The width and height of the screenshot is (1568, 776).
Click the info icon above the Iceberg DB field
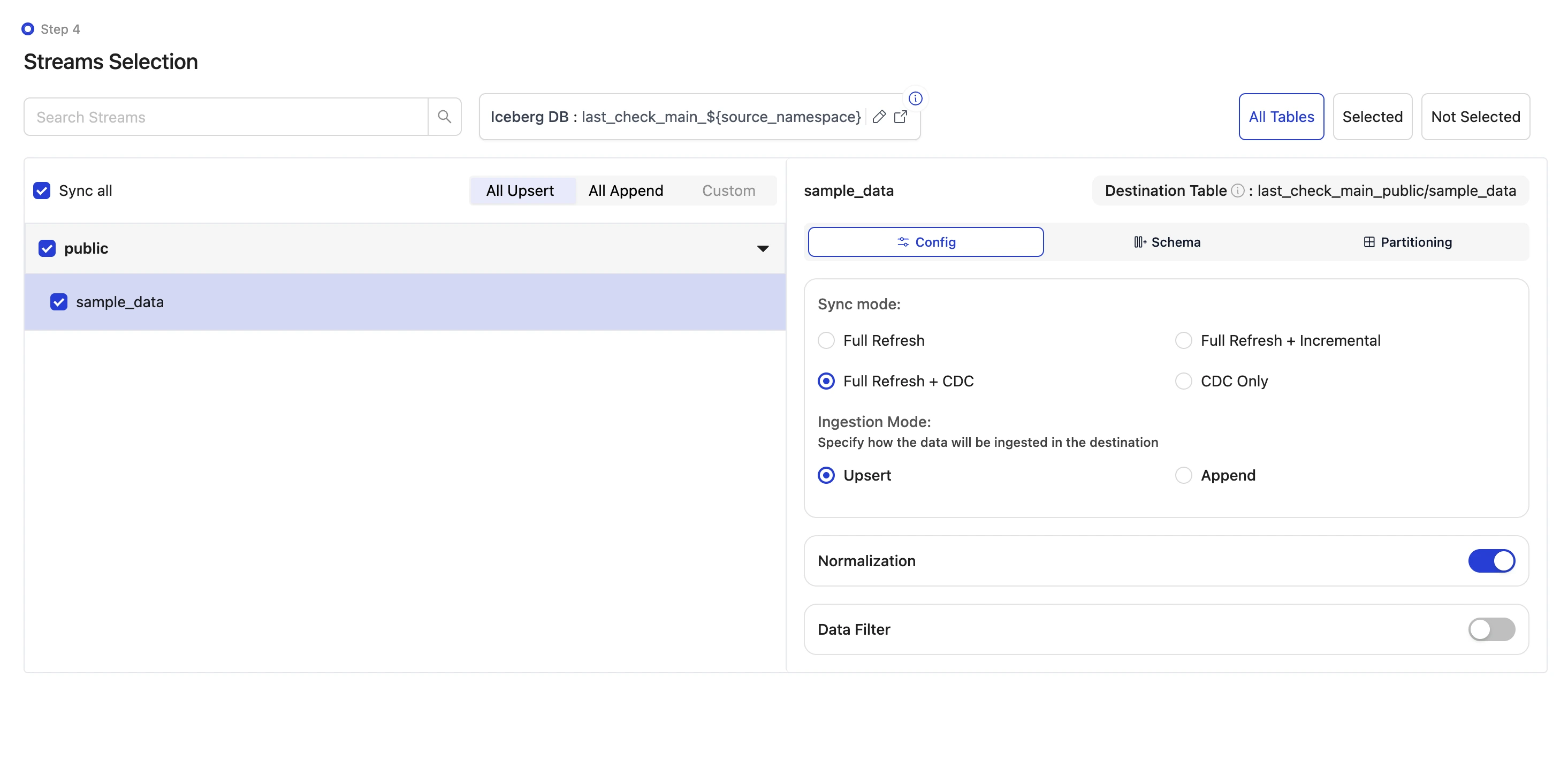click(916, 98)
